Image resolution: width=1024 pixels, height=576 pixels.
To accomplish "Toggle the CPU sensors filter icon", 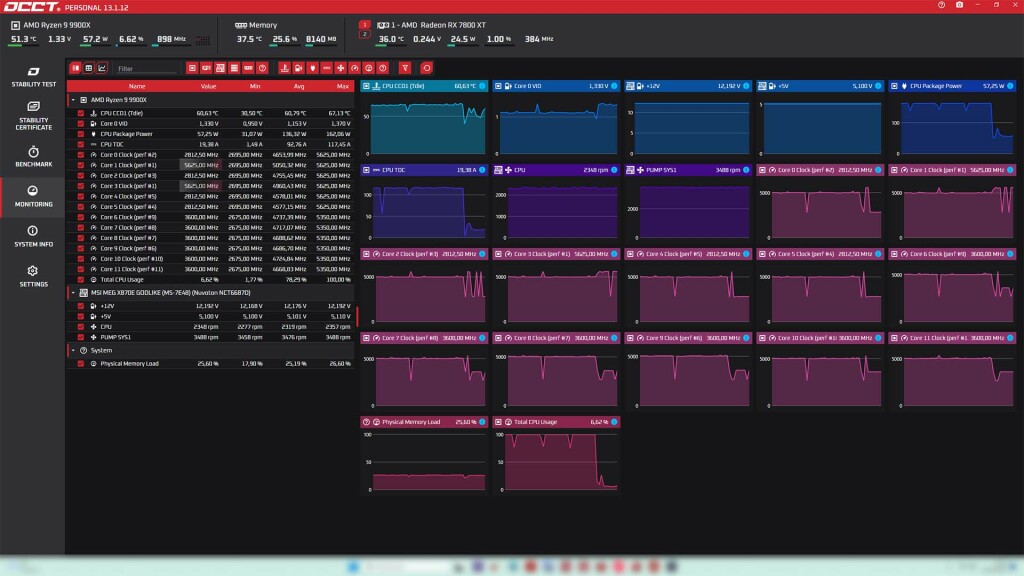I will (x=192, y=68).
